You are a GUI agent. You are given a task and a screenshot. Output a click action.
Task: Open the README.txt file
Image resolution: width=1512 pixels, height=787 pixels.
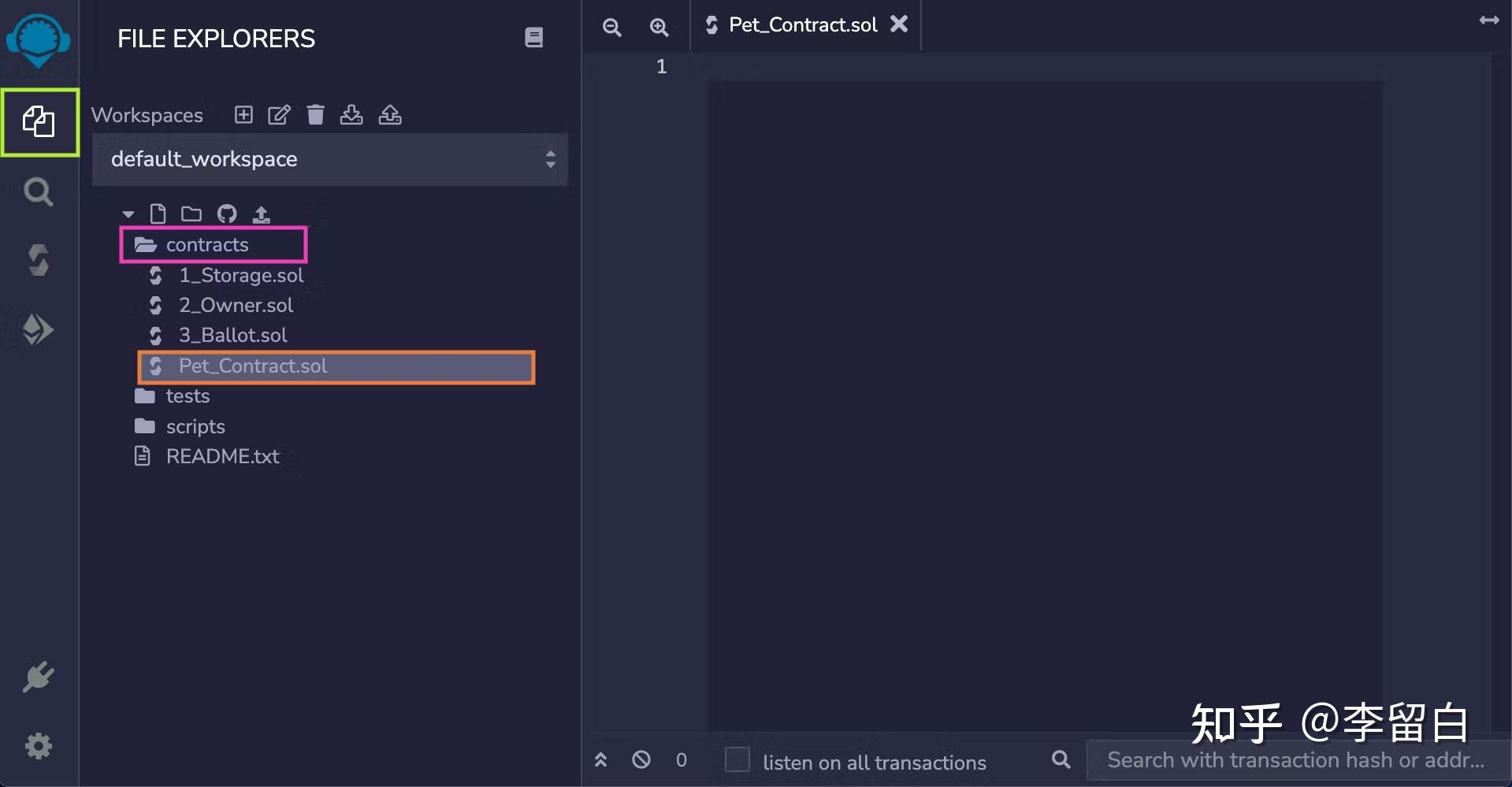pos(222,455)
